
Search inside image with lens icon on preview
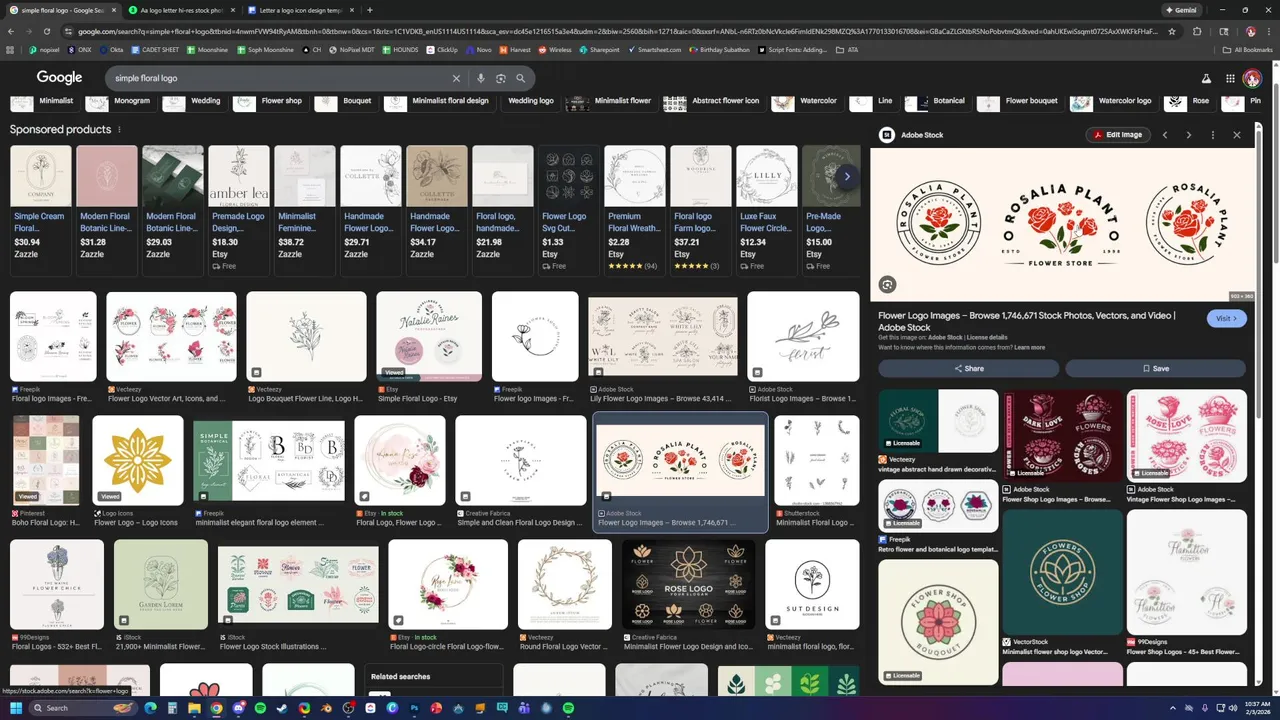[x=887, y=285]
